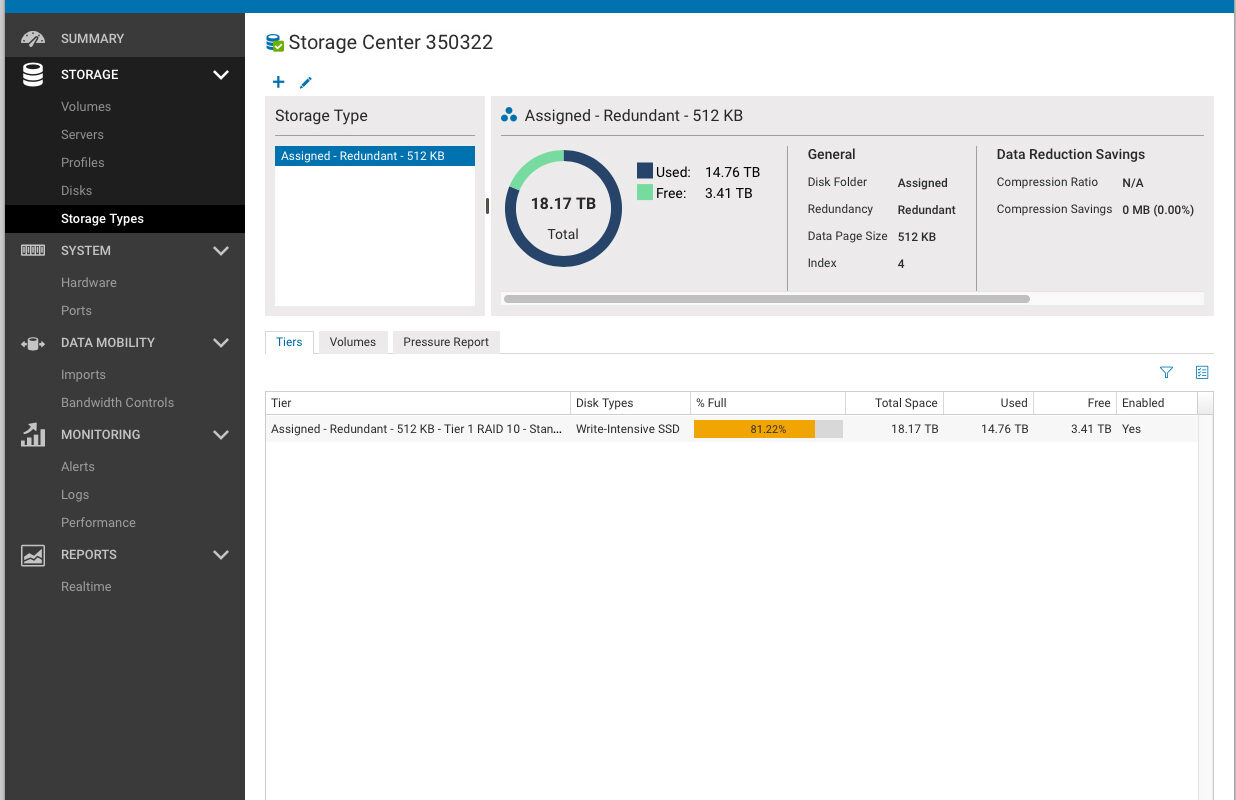Edit storage type with pencil icon

click(306, 82)
